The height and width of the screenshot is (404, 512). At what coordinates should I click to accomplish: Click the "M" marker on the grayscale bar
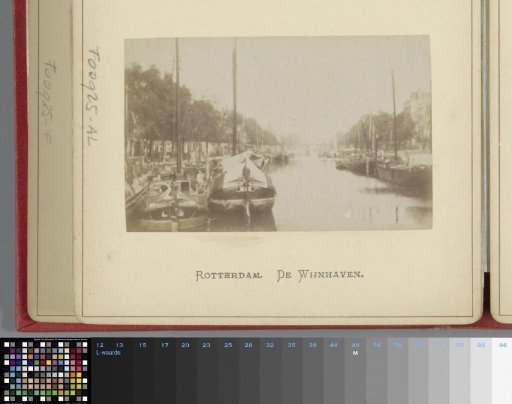[355, 353]
